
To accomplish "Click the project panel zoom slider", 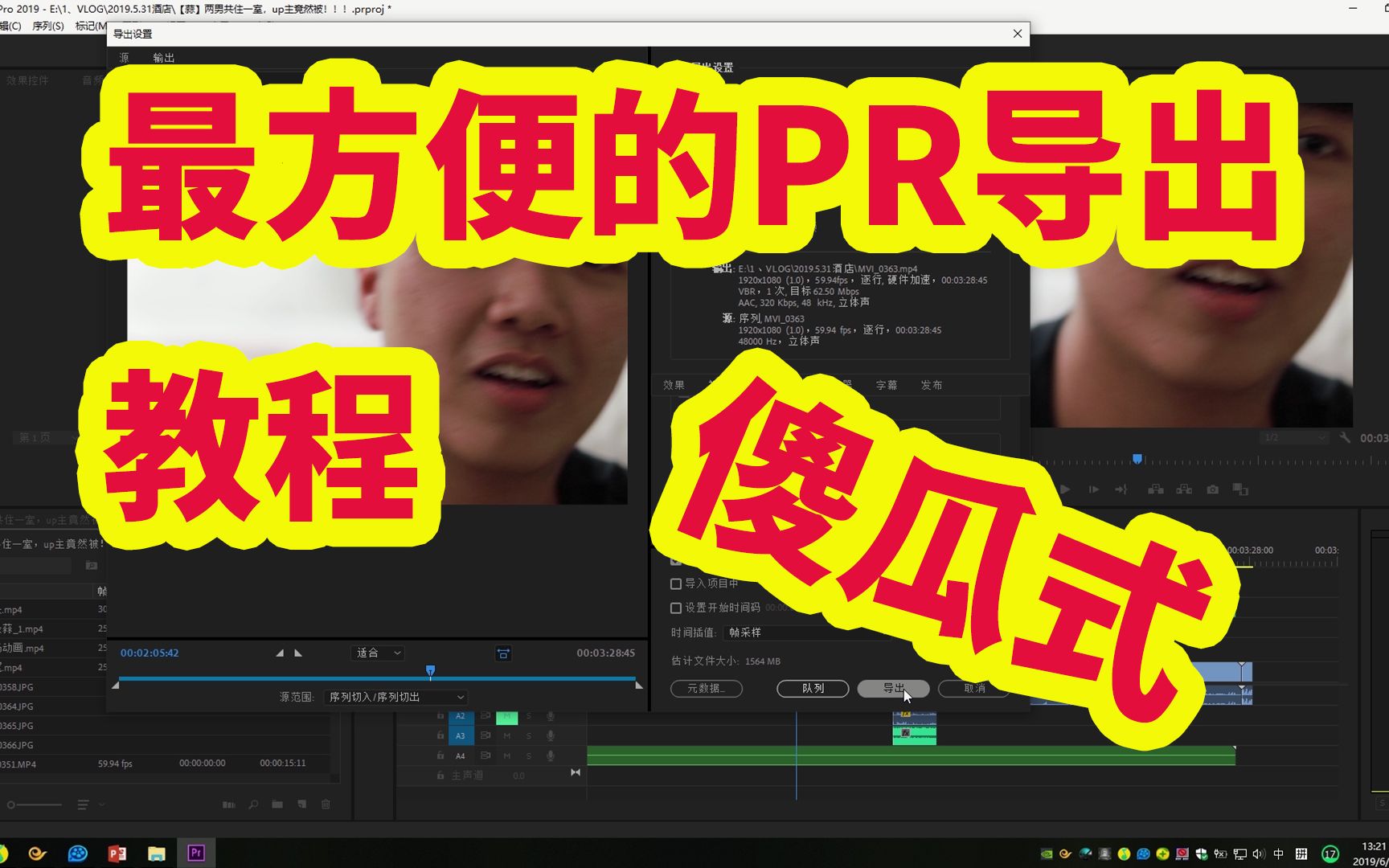I will [35, 805].
